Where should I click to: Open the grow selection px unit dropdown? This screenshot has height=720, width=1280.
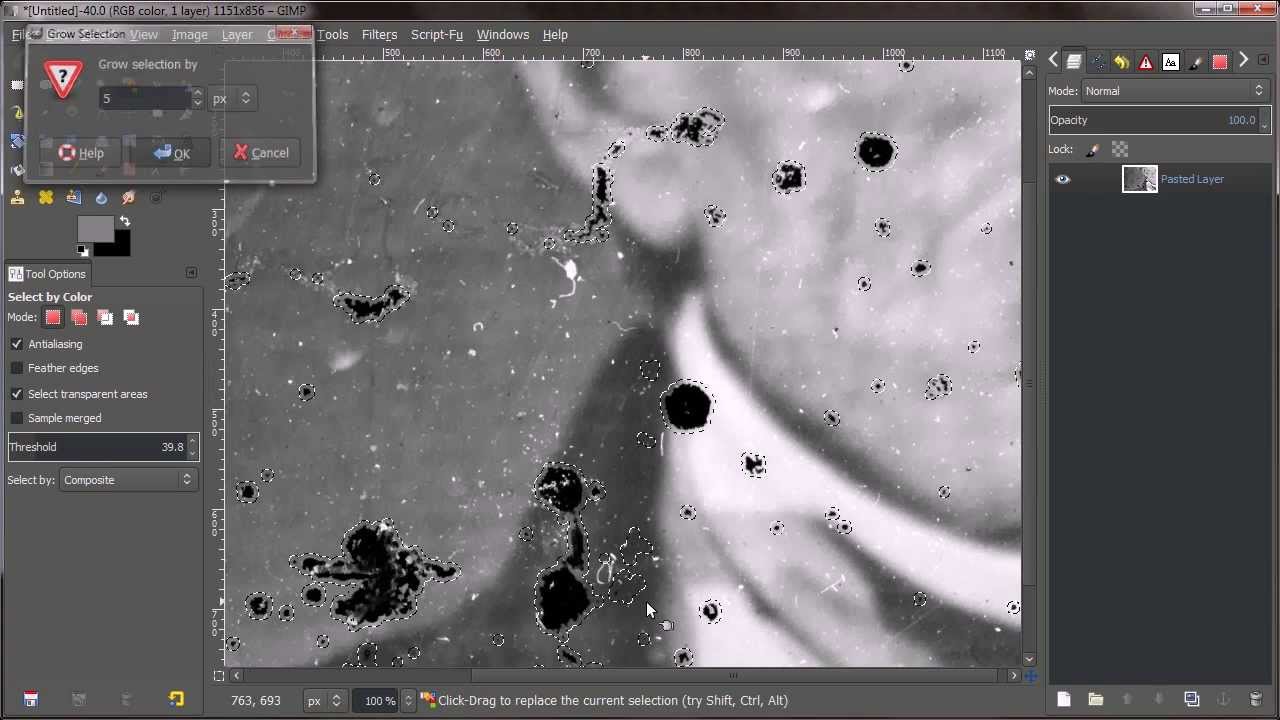233,98
